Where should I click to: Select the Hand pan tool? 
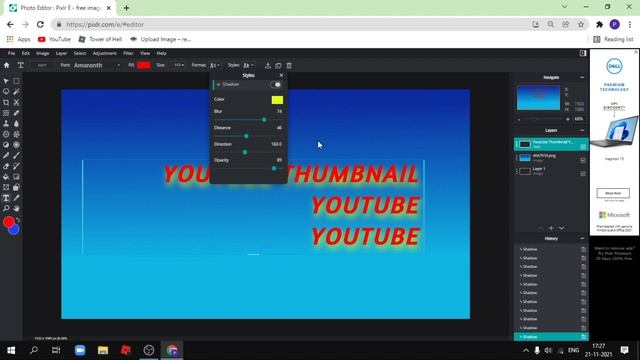point(16,209)
